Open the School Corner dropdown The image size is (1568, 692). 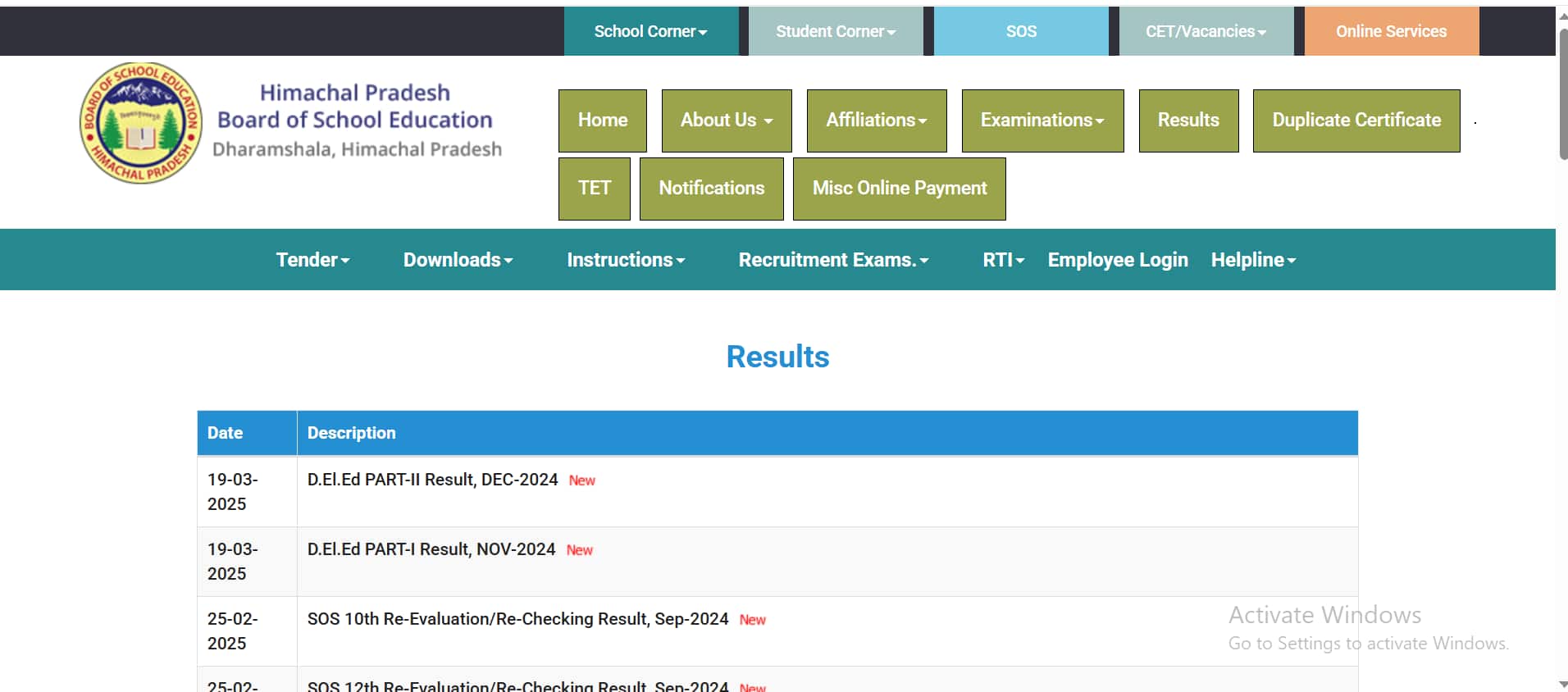(x=651, y=31)
